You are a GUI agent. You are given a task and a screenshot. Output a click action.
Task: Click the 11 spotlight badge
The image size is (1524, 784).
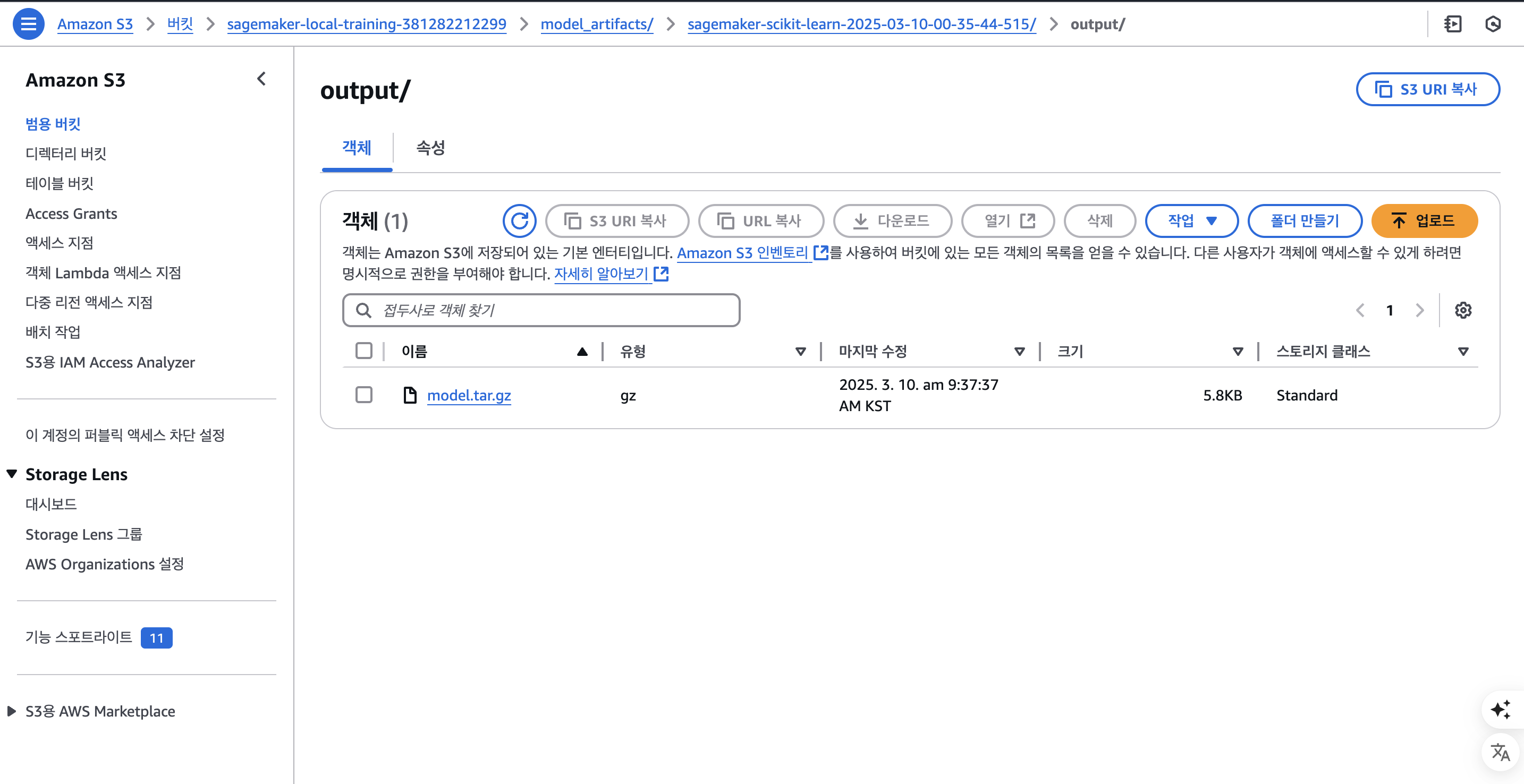click(x=156, y=638)
